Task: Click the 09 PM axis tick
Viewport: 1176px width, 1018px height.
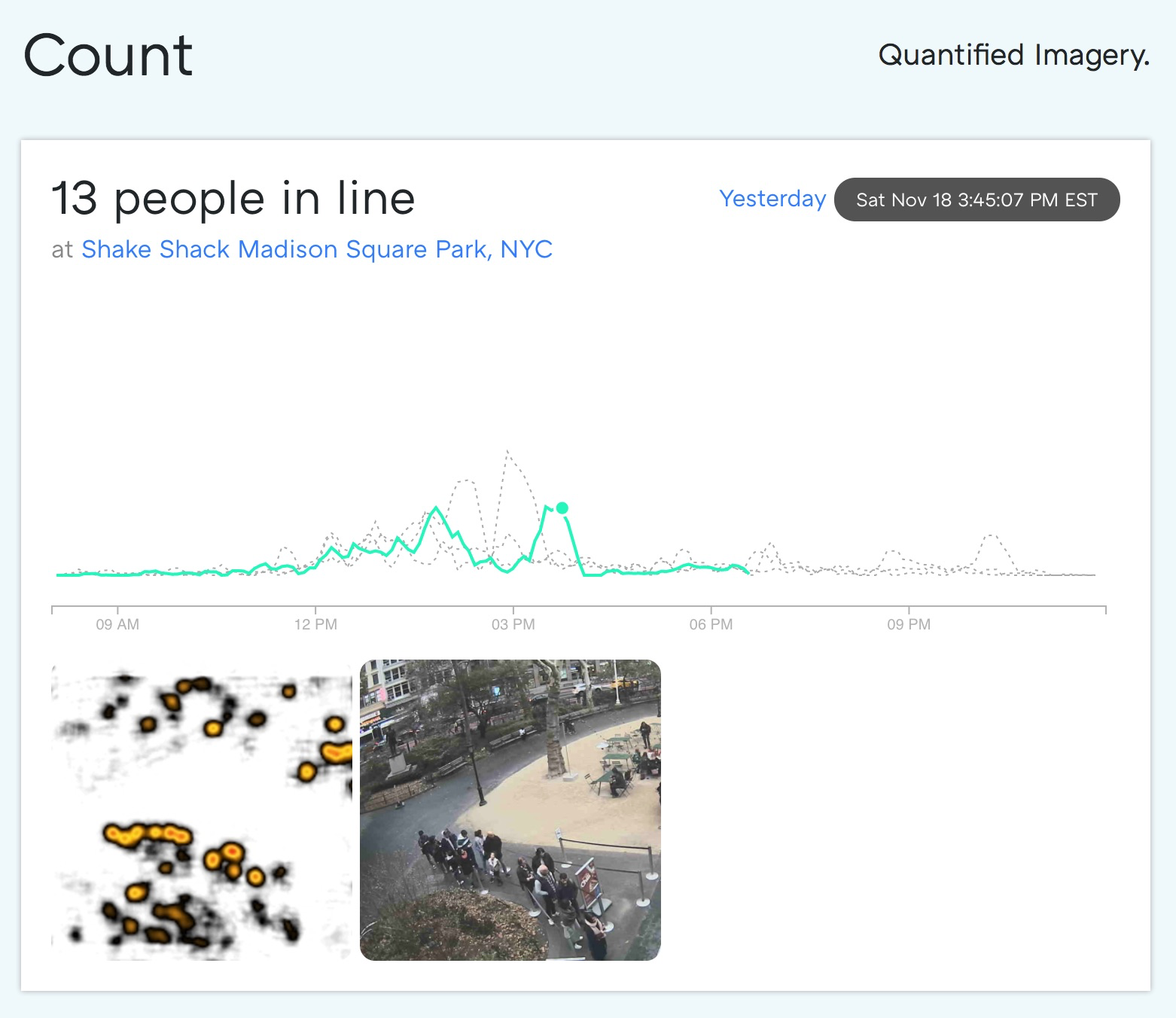Action: click(909, 624)
